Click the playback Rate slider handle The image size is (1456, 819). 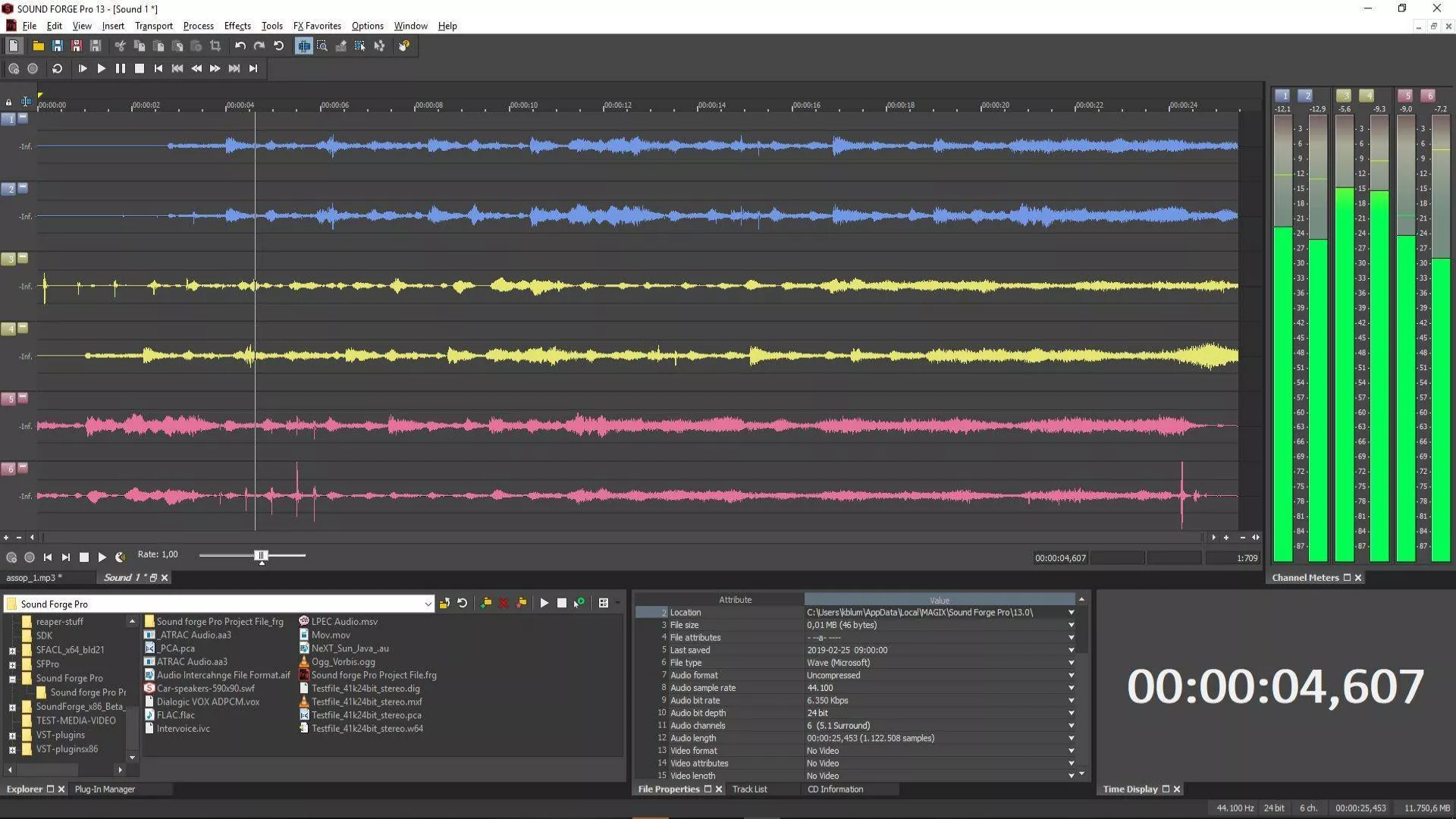pyautogui.click(x=261, y=556)
